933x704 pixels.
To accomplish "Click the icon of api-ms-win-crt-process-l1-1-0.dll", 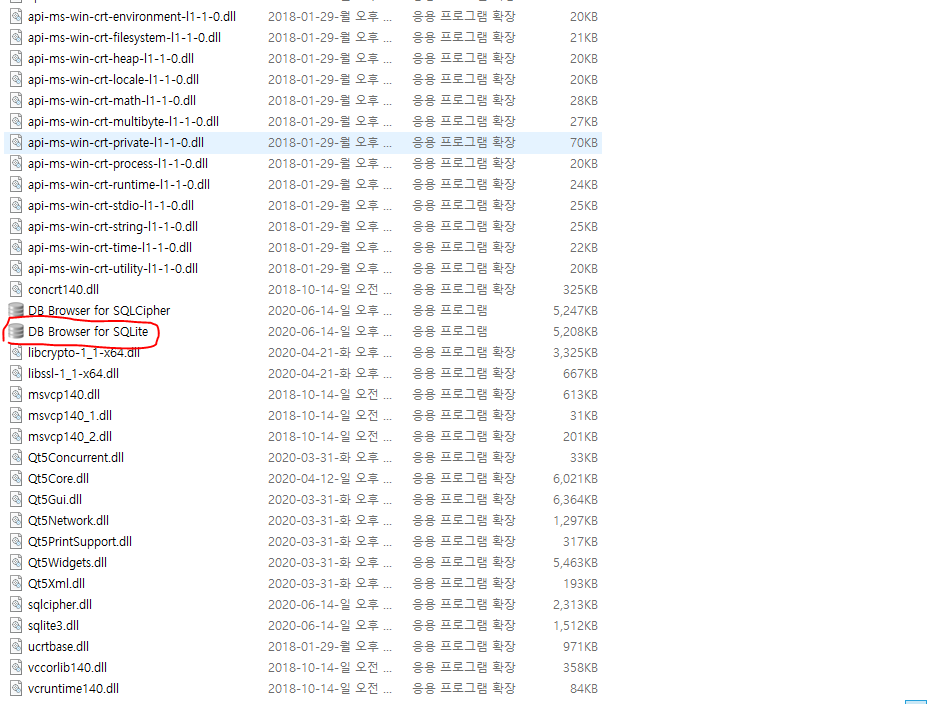I will click(x=17, y=164).
